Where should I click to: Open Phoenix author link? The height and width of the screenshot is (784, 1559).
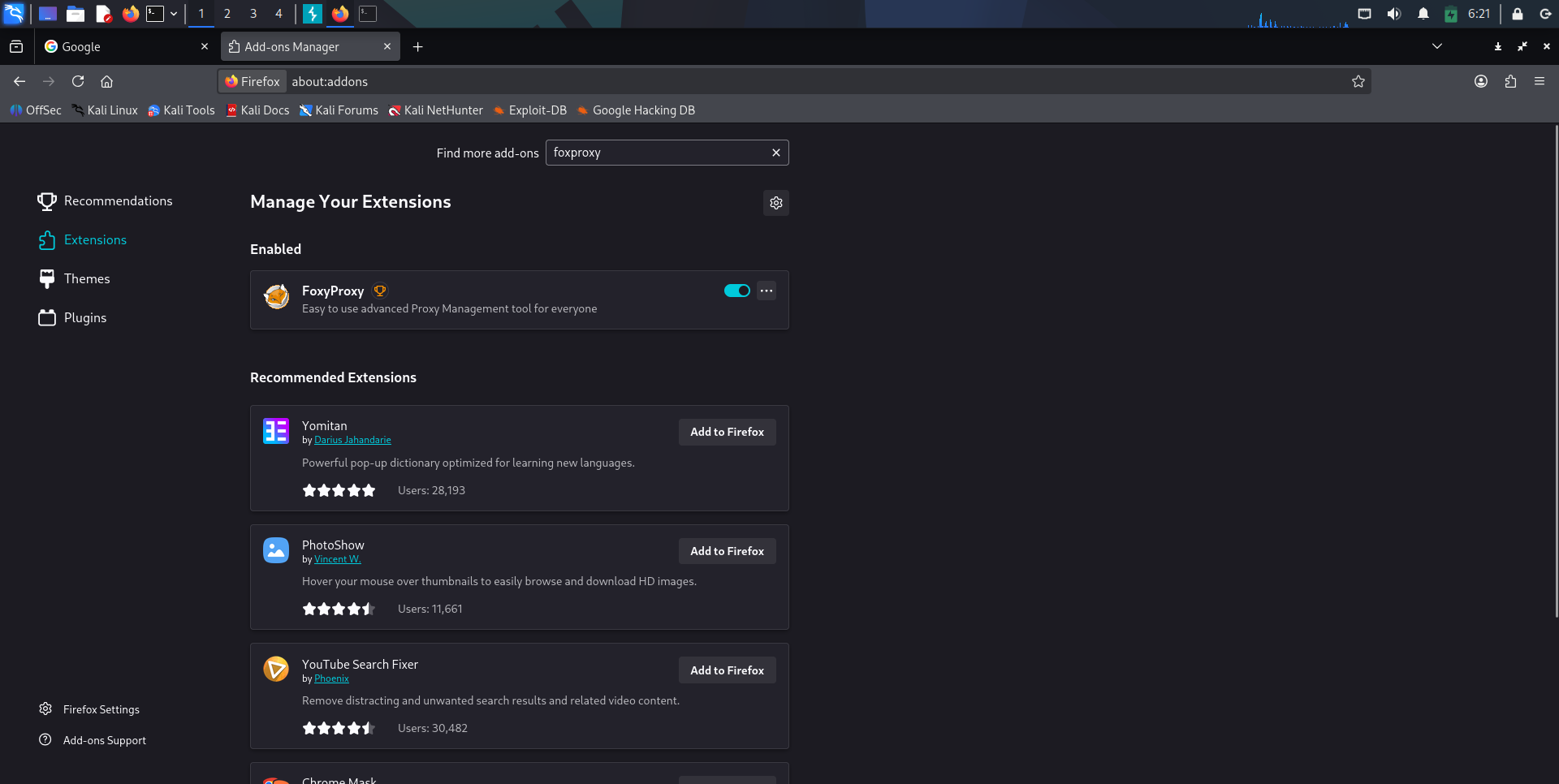[331, 678]
